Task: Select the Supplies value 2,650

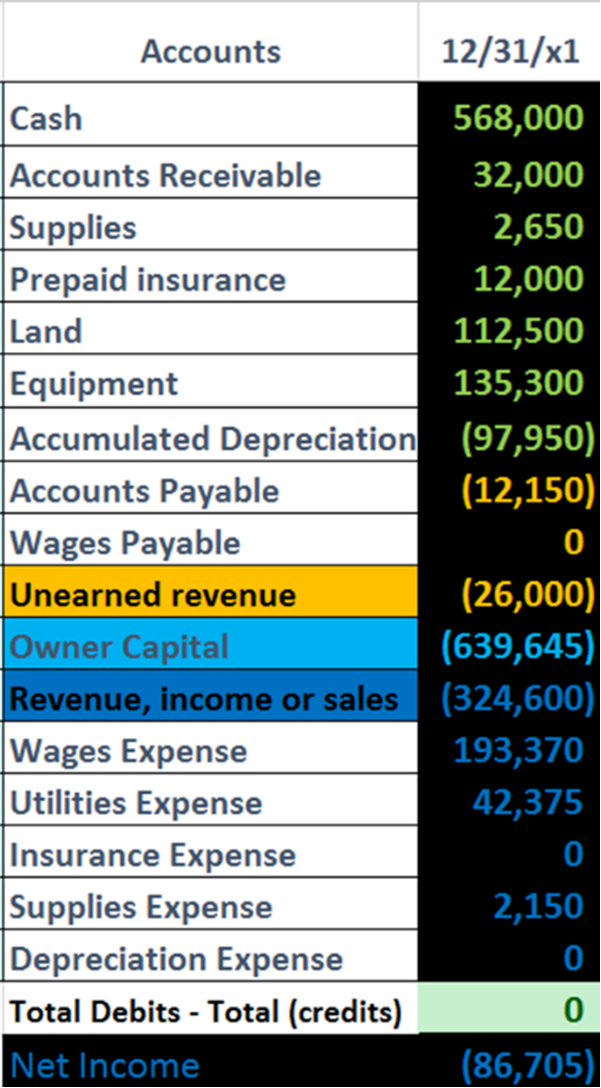Action: coord(510,227)
